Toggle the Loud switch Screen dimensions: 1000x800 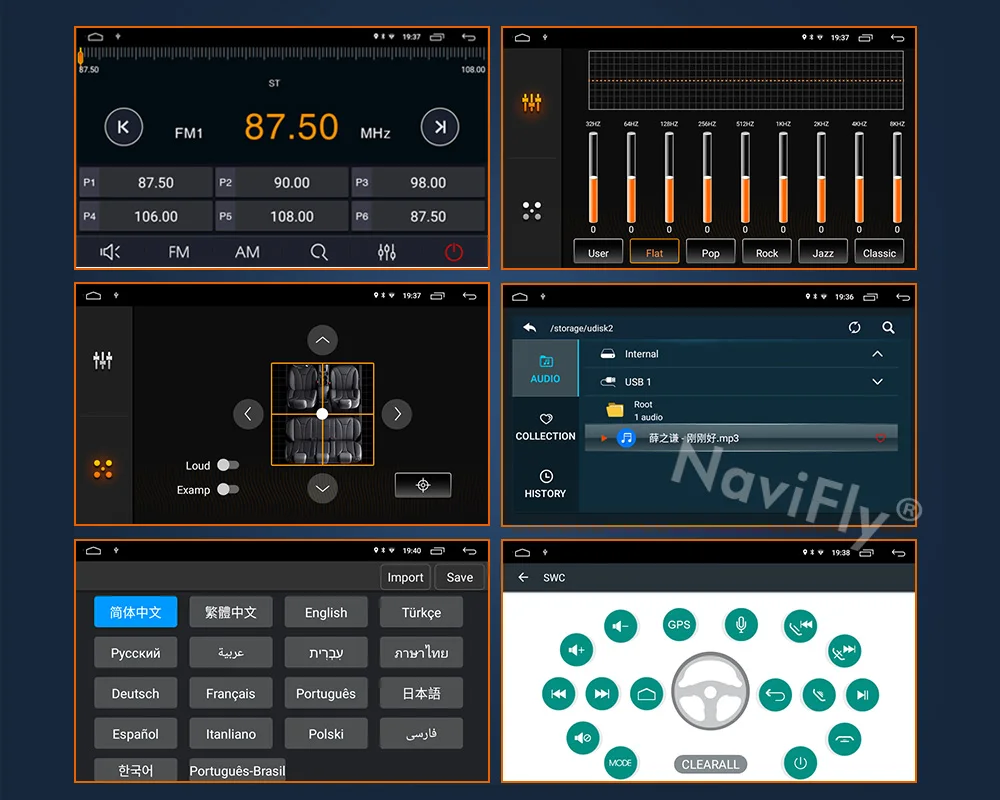(x=228, y=465)
